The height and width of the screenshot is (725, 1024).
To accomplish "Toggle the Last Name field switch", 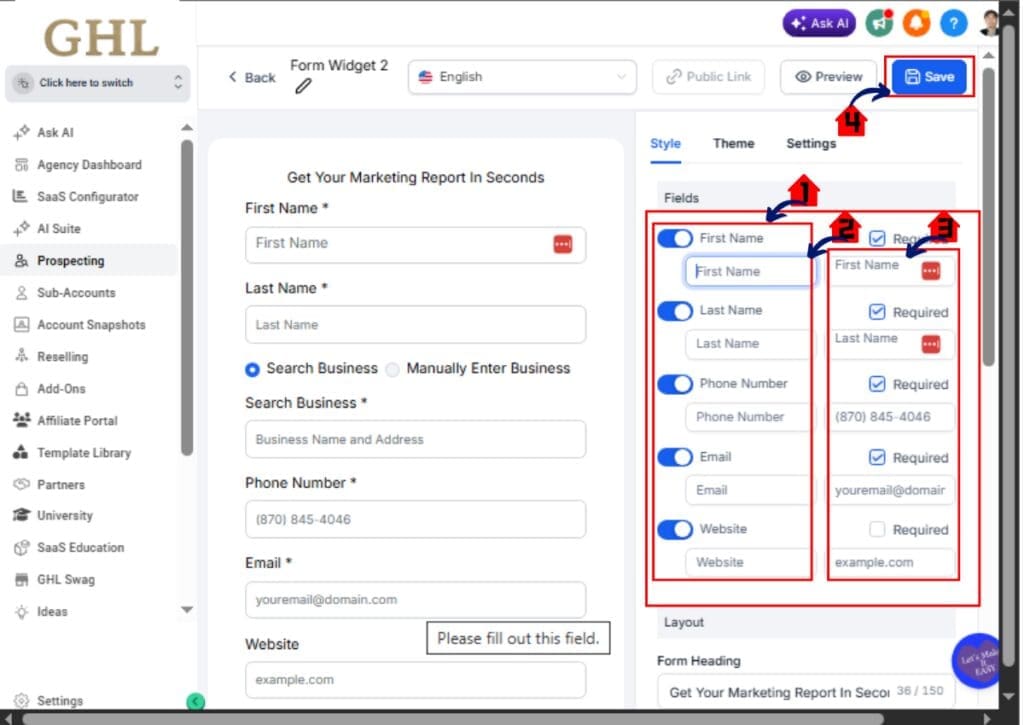I will coord(675,311).
